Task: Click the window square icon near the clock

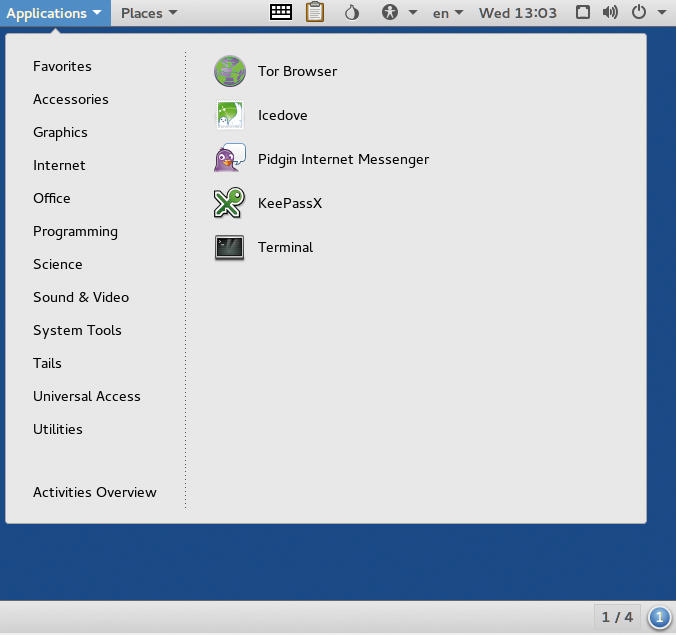Action: tap(583, 13)
